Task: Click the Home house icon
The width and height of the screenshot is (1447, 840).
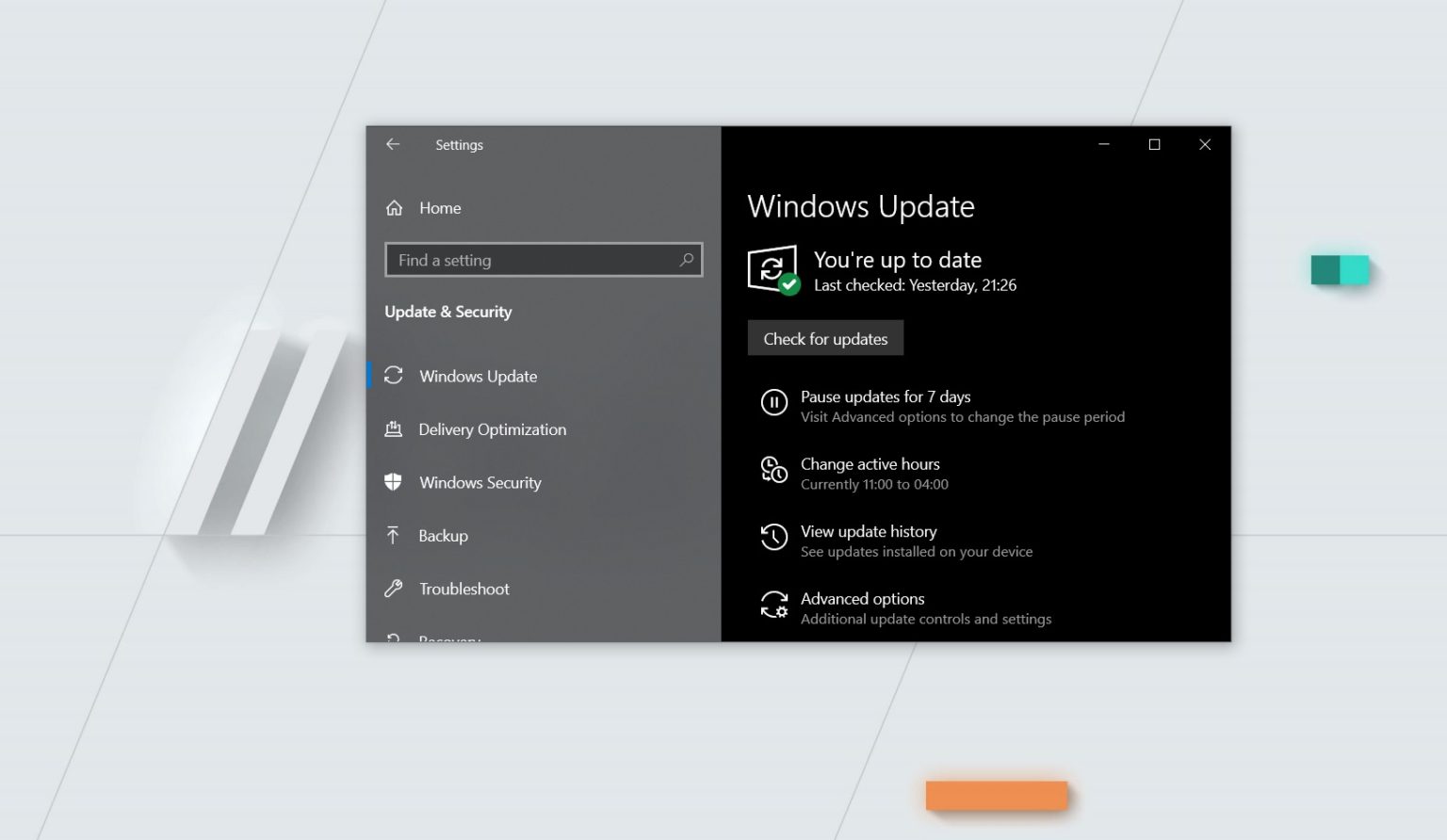Action: coord(395,208)
